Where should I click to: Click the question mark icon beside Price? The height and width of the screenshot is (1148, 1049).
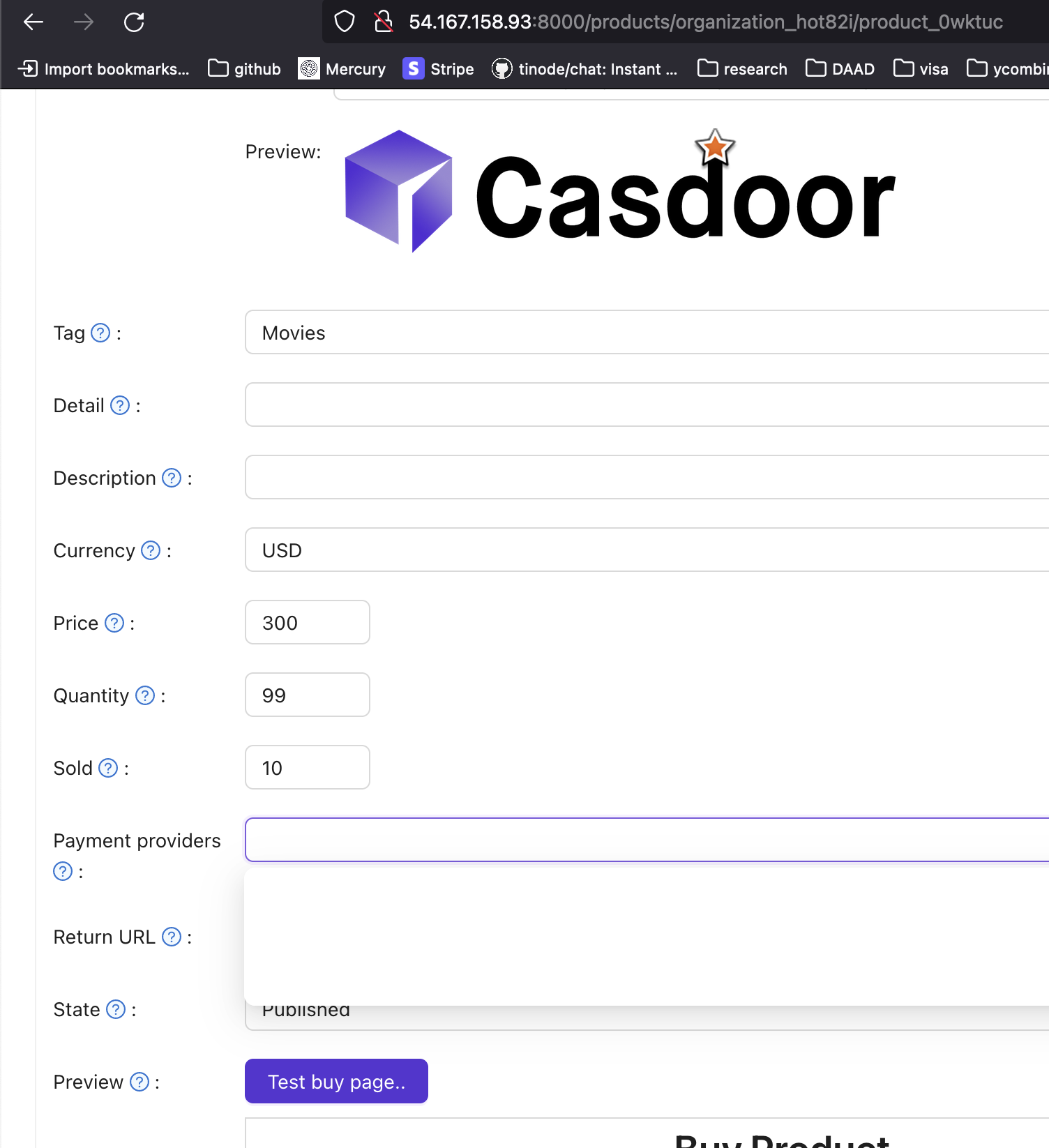click(114, 624)
